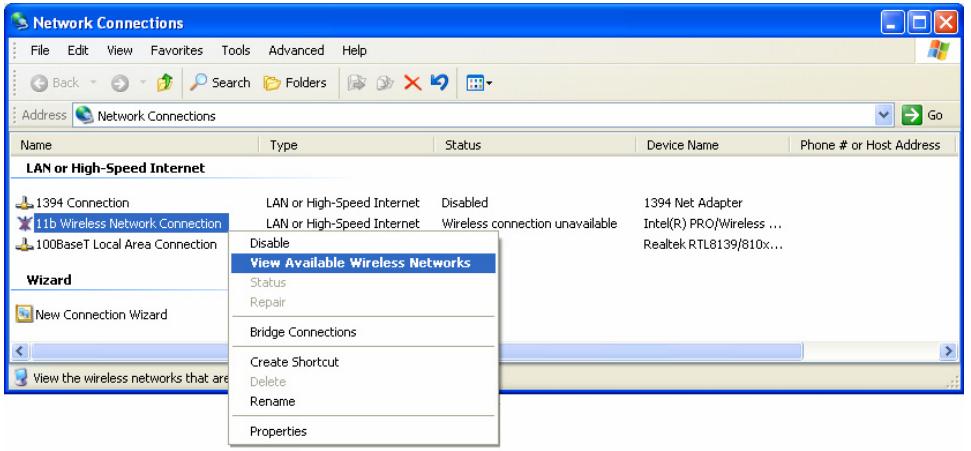
Task: Open the Help menu
Action: point(354,51)
